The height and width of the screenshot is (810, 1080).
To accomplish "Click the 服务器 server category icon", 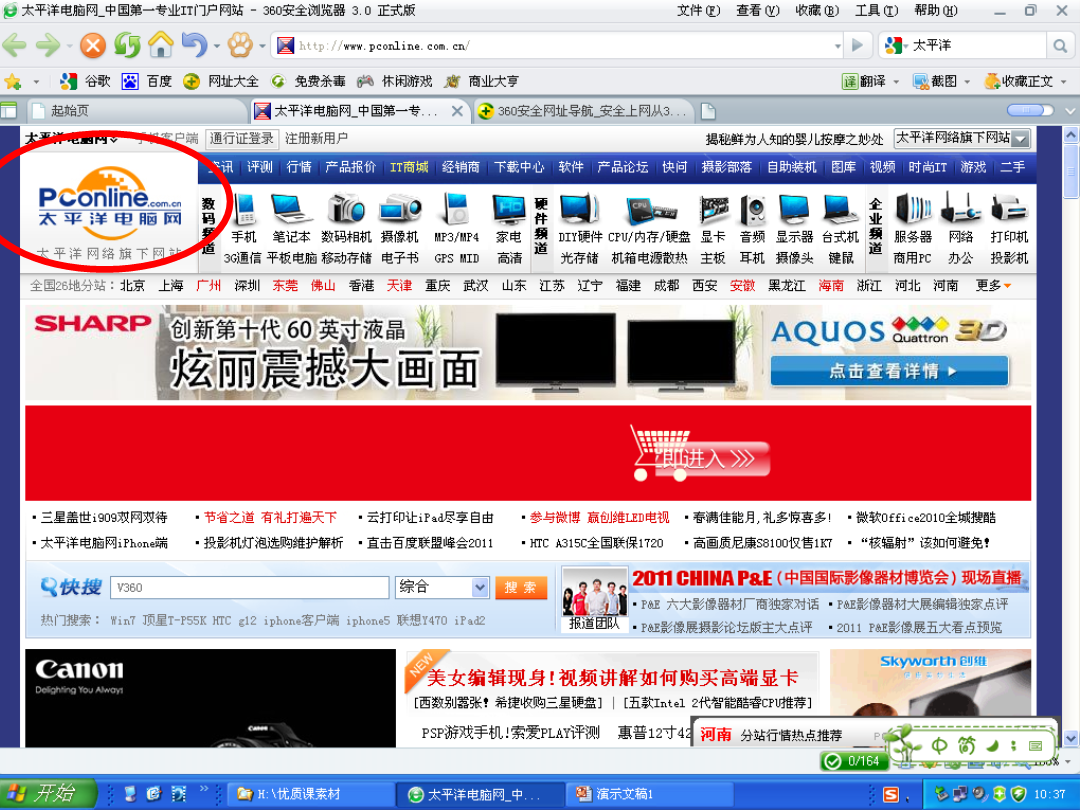I will coord(913,207).
